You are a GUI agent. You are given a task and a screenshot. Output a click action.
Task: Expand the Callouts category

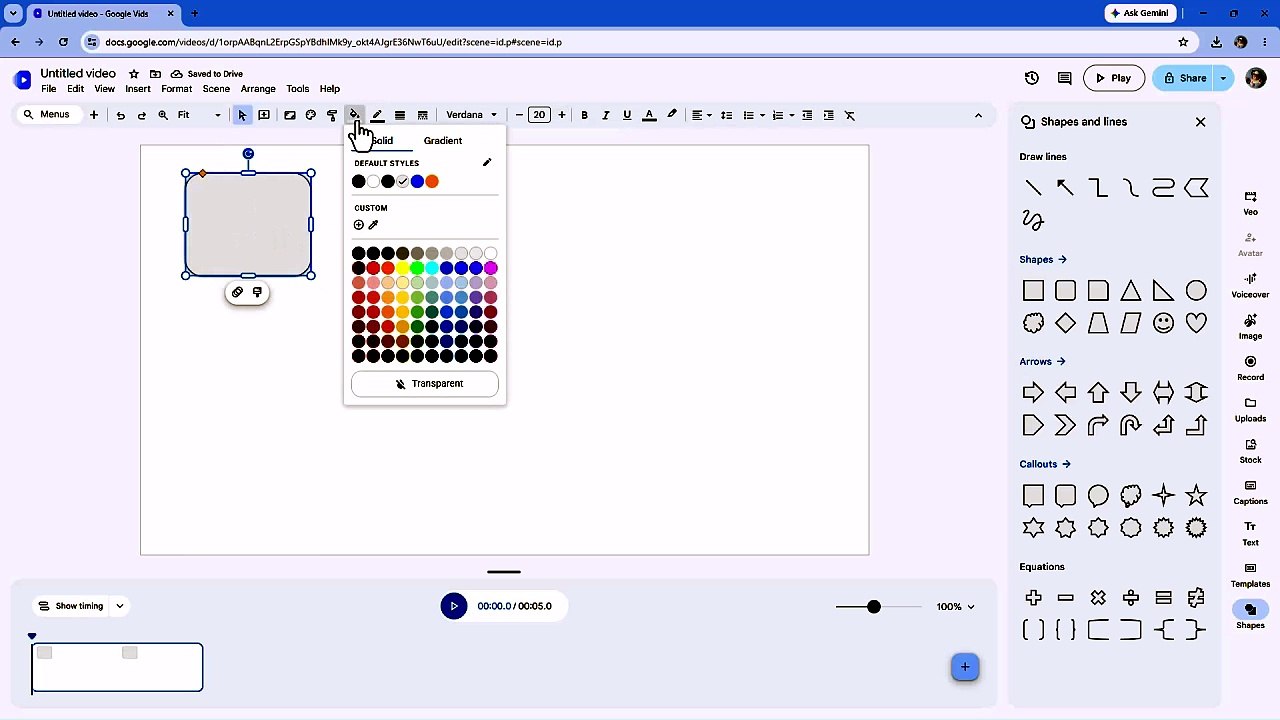(x=1045, y=464)
